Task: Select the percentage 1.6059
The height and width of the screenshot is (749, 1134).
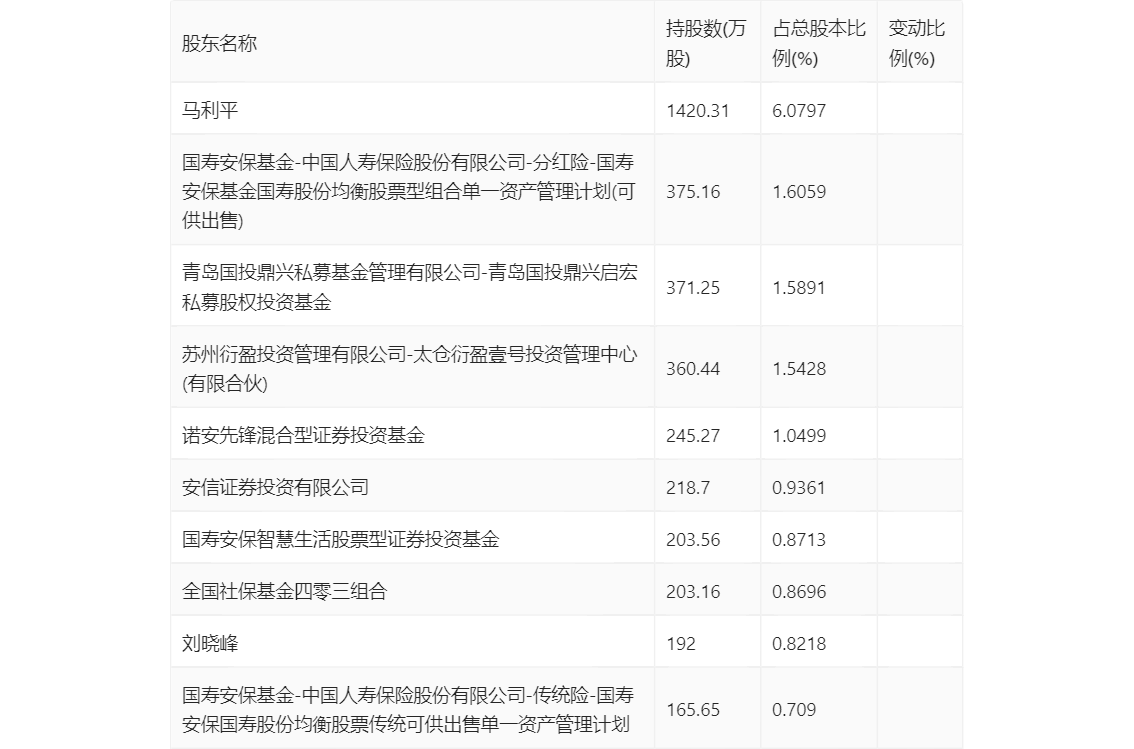Action: pyautogui.click(x=798, y=192)
